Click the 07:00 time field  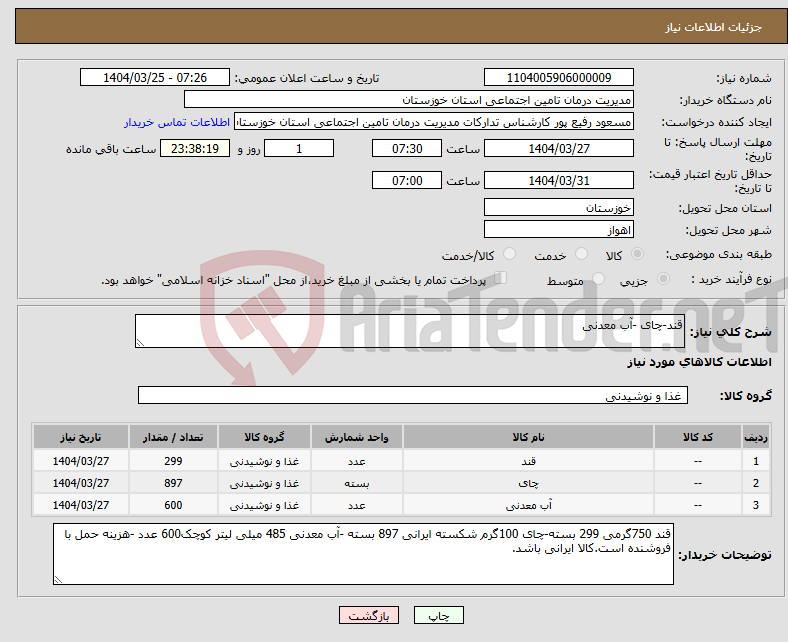407,180
